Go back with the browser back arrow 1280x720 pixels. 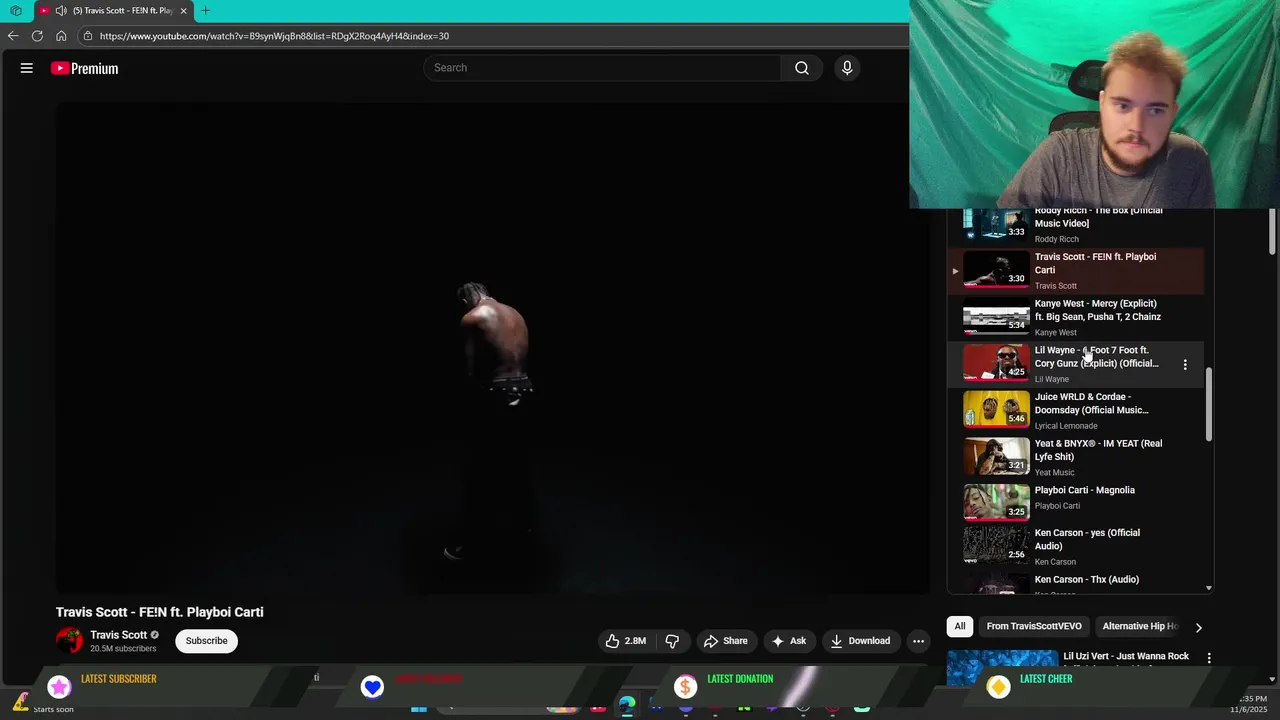pyautogui.click(x=13, y=36)
